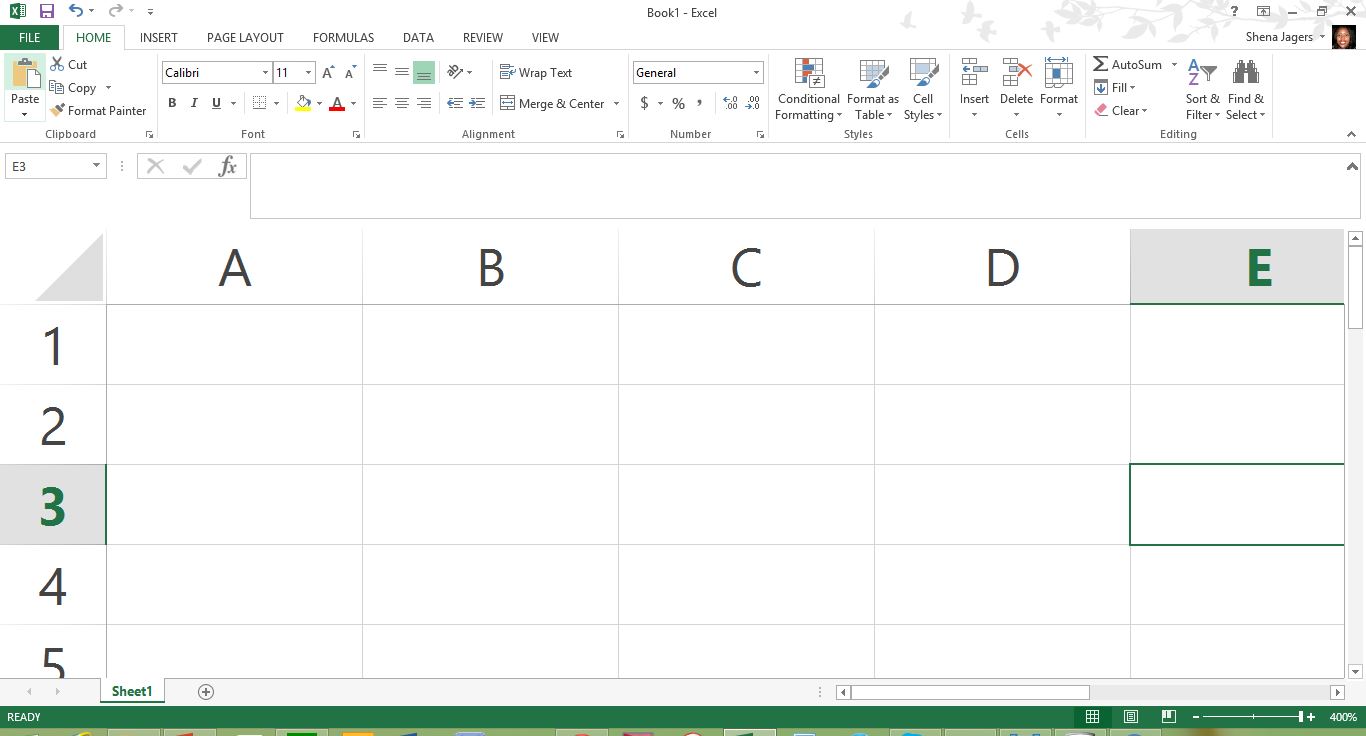The image size is (1366, 736).
Task: Select the Sheet1 worksheet tab
Action: [132, 692]
